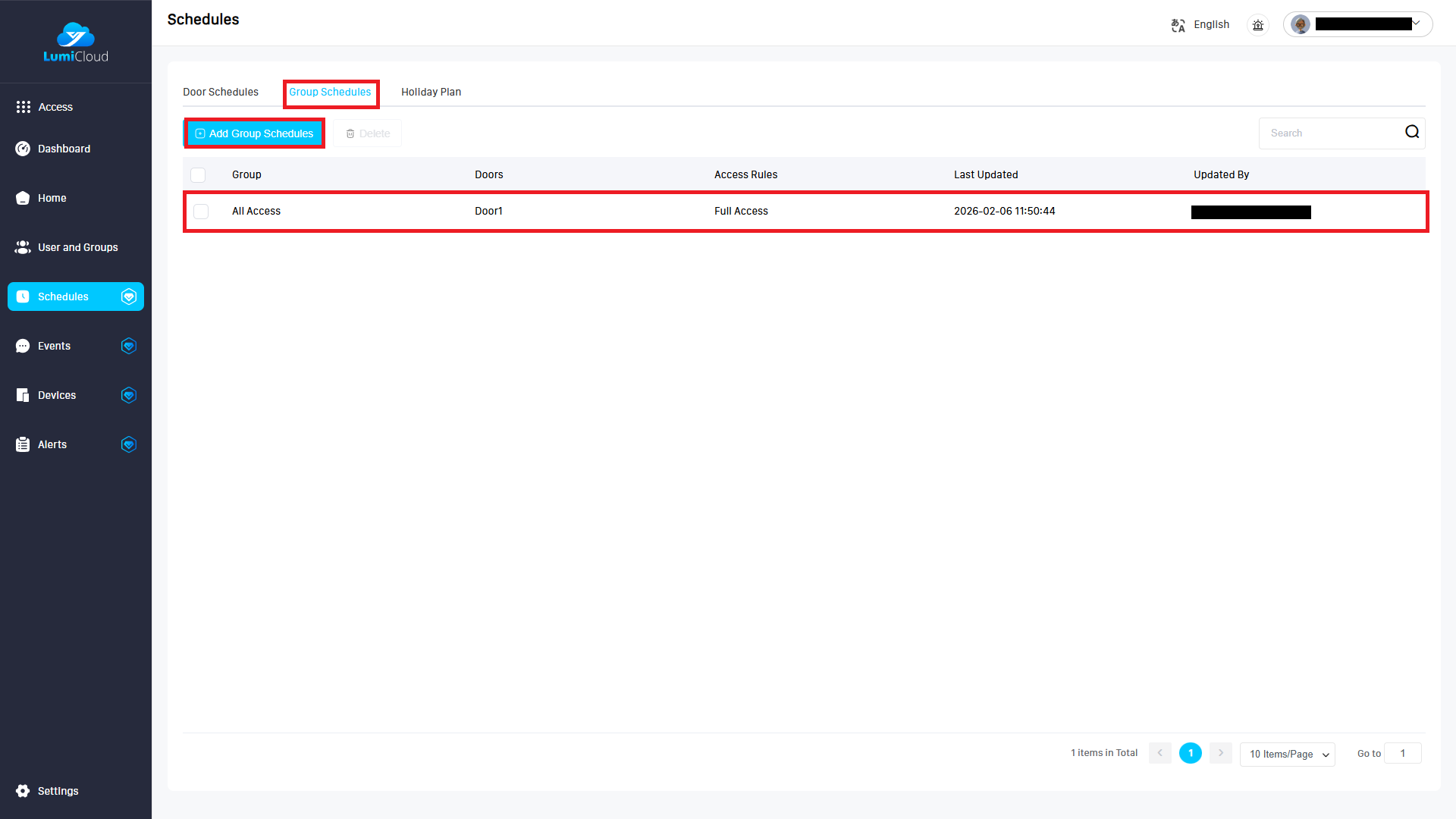Click the alarm notification icon in header
Image resolution: width=1456 pixels, height=819 pixels.
[x=1257, y=25]
